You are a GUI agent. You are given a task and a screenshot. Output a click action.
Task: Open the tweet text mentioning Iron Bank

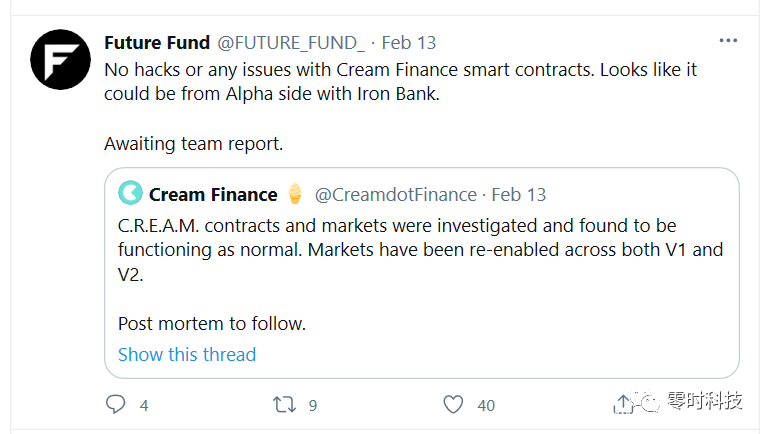click(x=400, y=107)
